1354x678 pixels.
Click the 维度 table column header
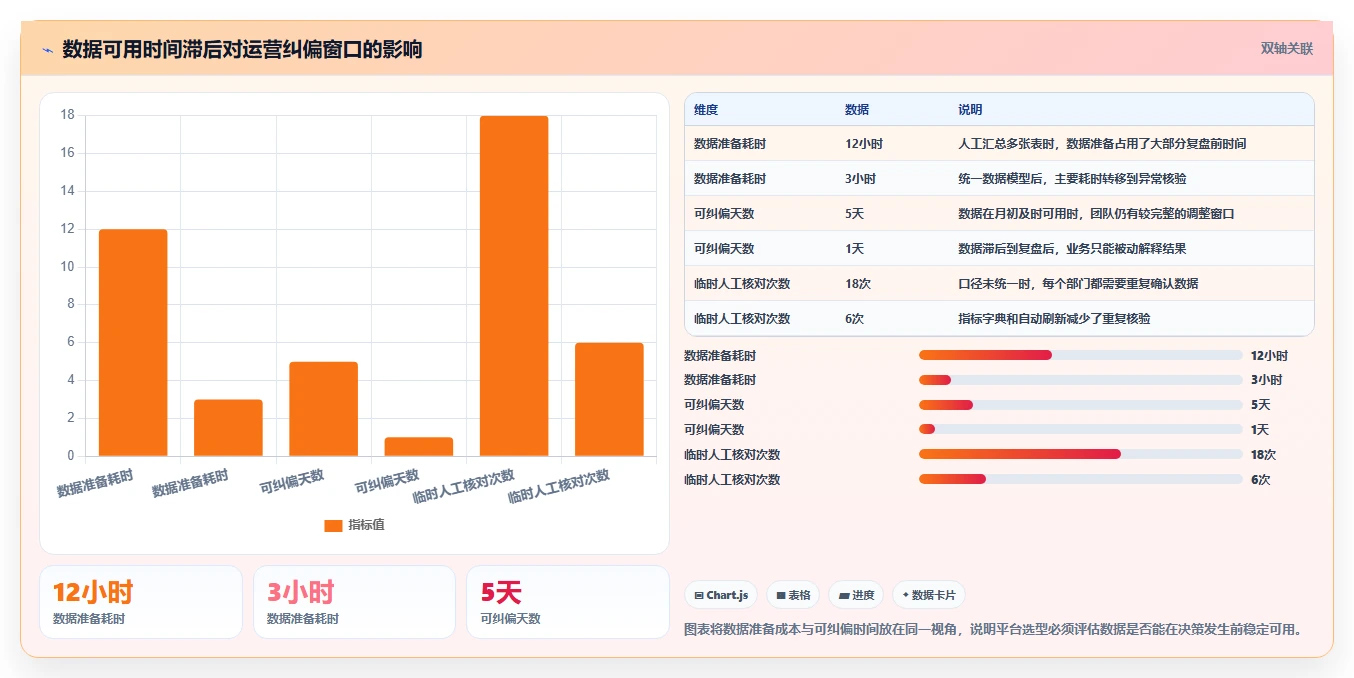[706, 110]
